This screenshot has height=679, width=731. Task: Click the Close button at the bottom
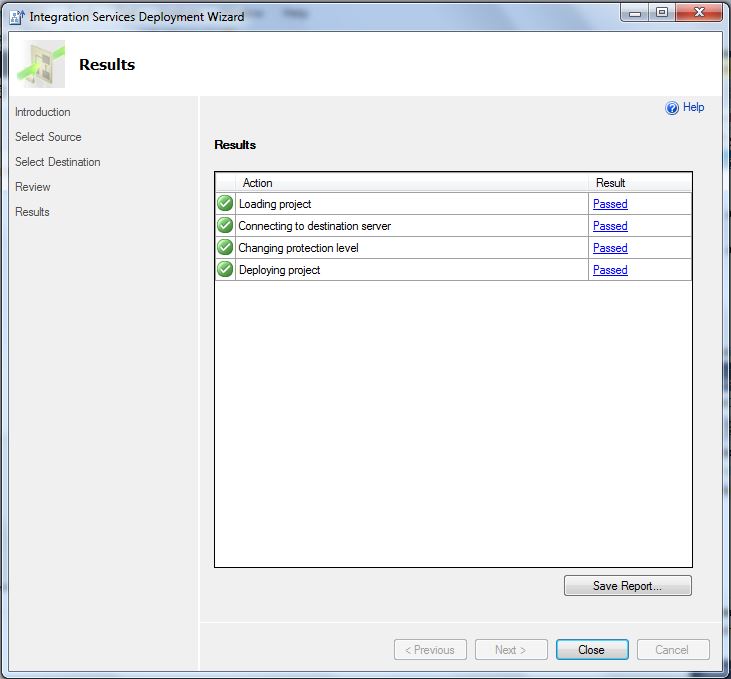[592, 650]
